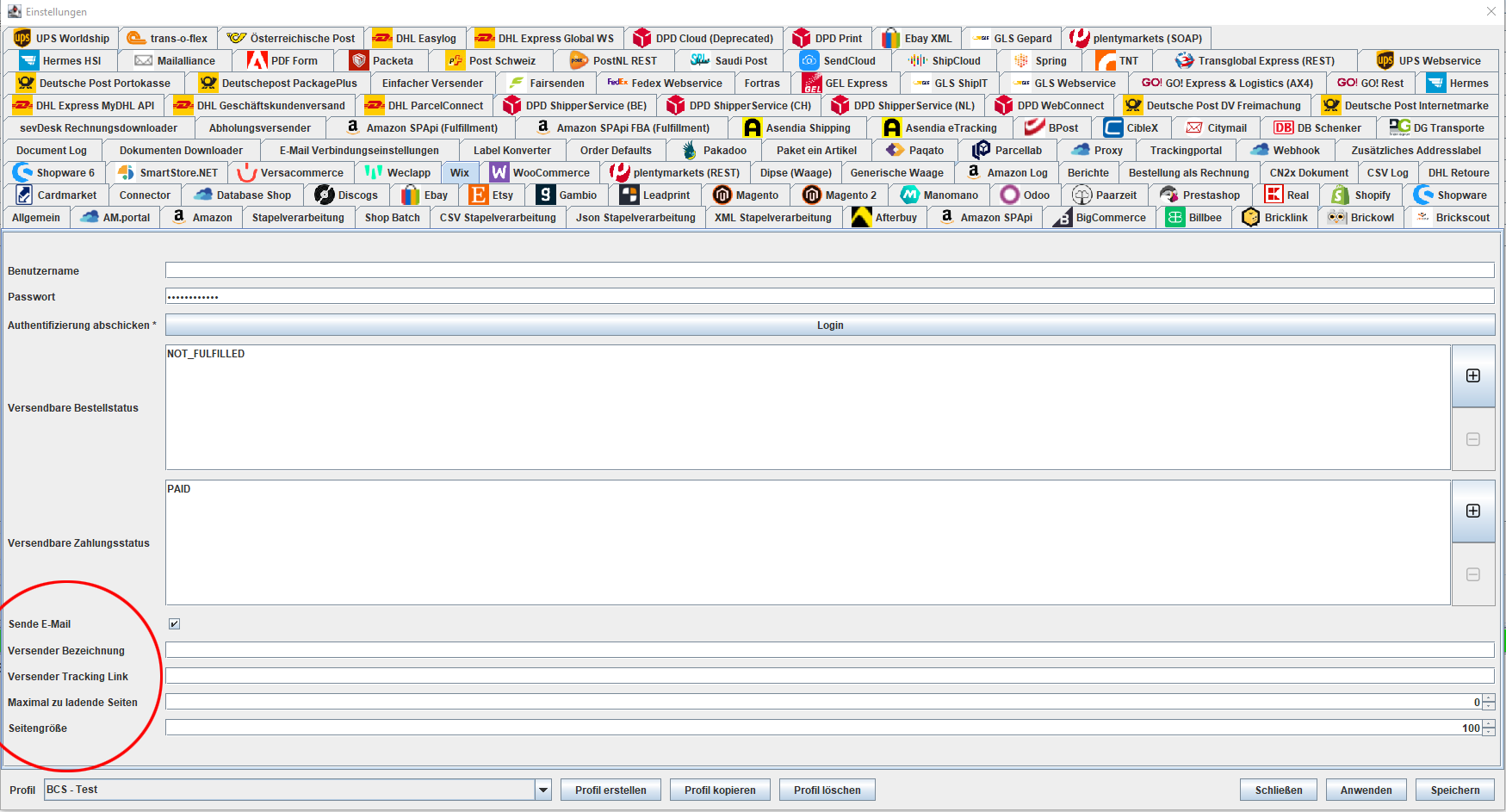Open the Trackingportal tab
Screen dimensions: 1506x812
click(1186, 150)
